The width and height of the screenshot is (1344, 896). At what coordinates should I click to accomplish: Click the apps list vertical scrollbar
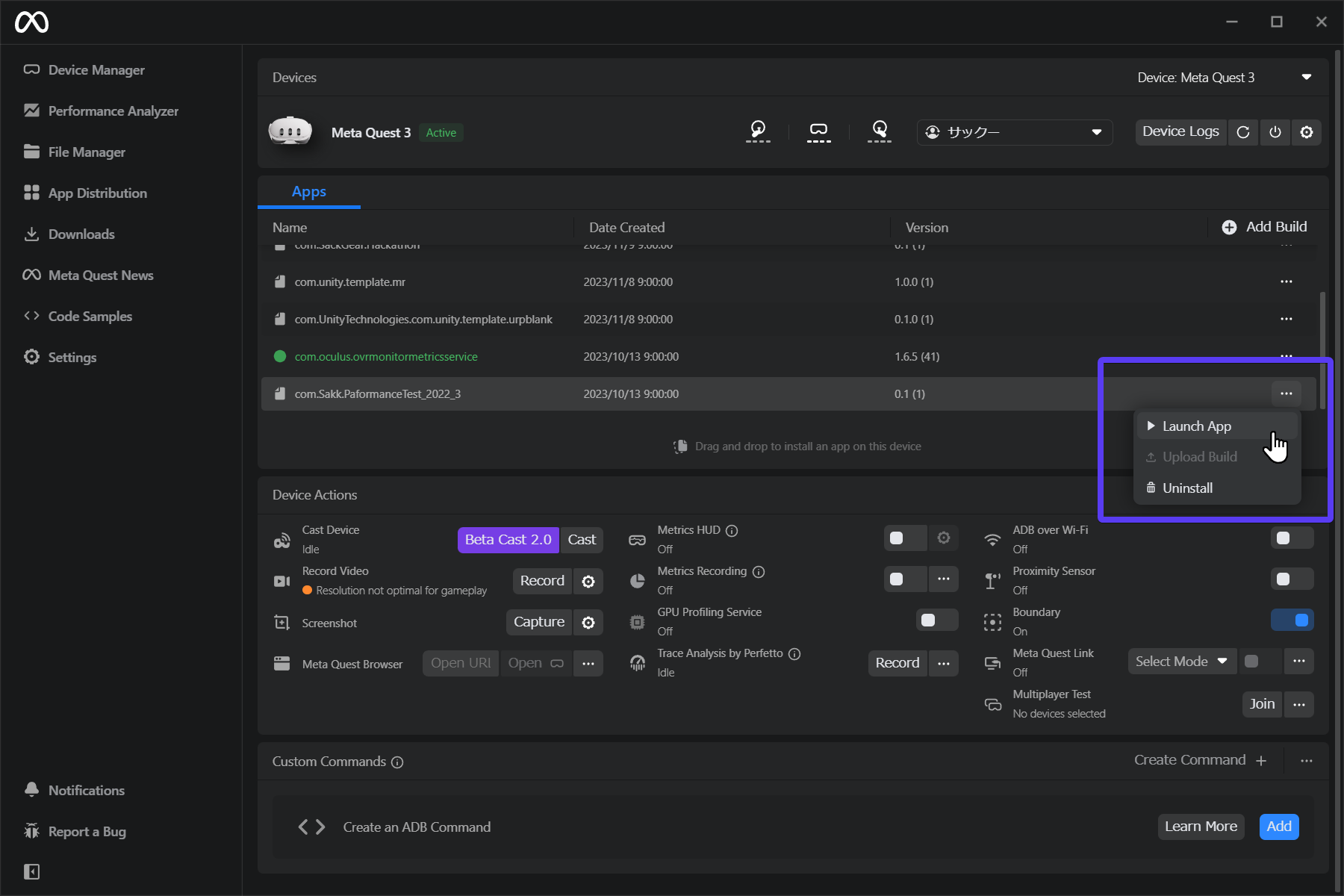click(1322, 349)
